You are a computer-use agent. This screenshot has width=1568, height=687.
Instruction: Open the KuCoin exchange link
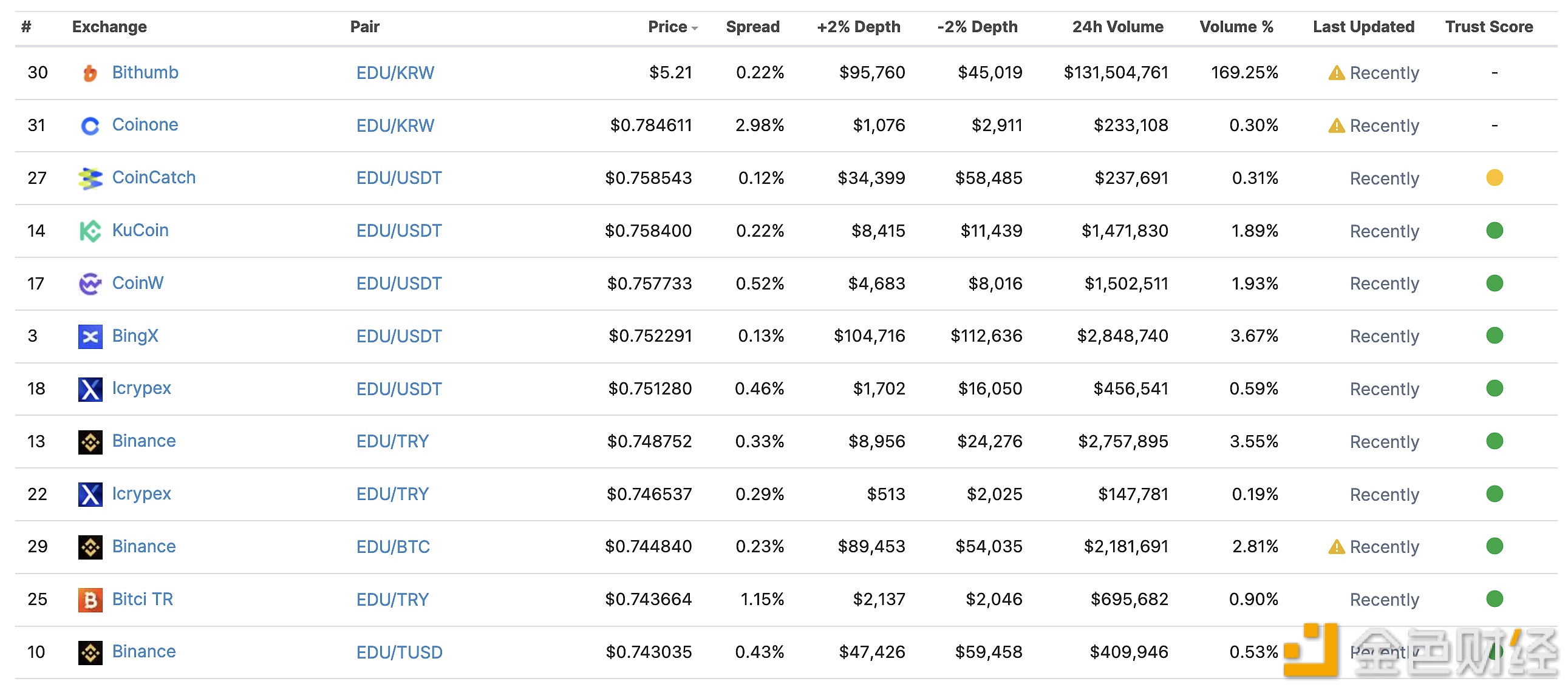click(140, 230)
